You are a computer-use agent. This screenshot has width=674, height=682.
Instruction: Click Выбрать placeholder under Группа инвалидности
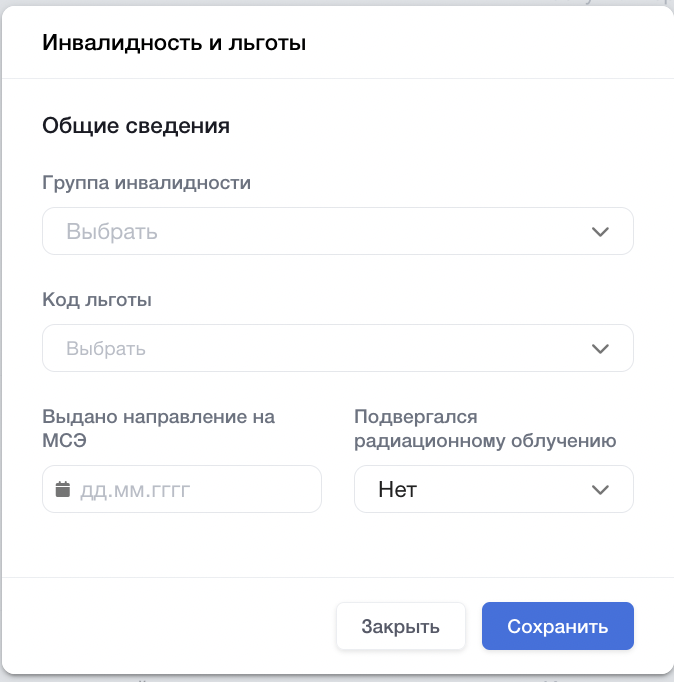[x=112, y=232]
